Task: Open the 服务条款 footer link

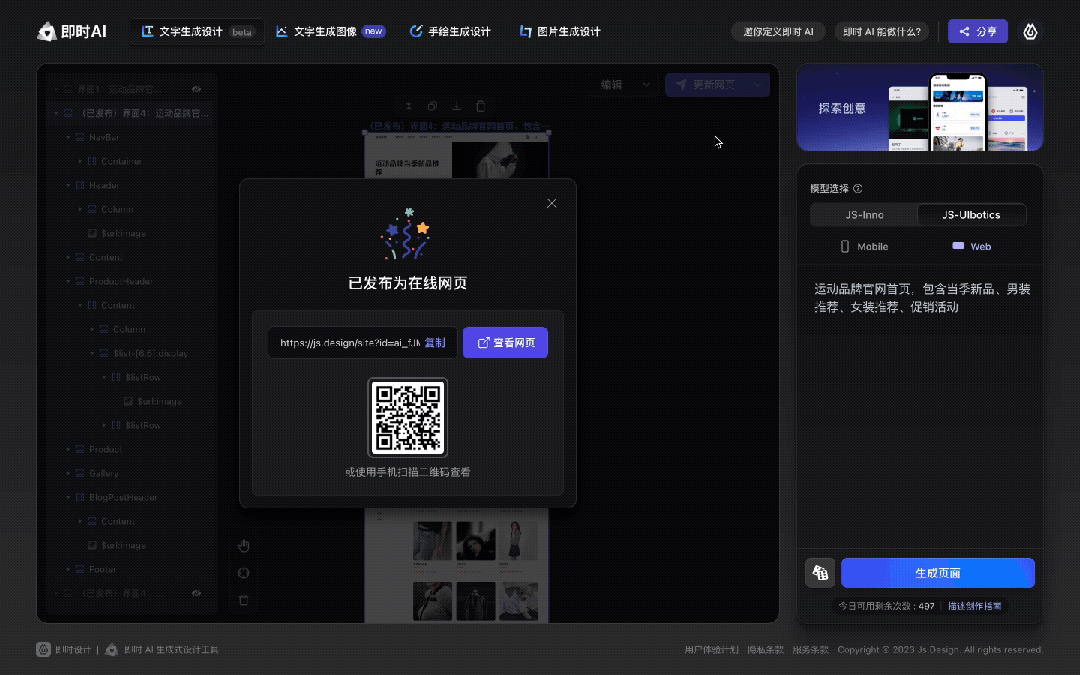Action: (810, 650)
